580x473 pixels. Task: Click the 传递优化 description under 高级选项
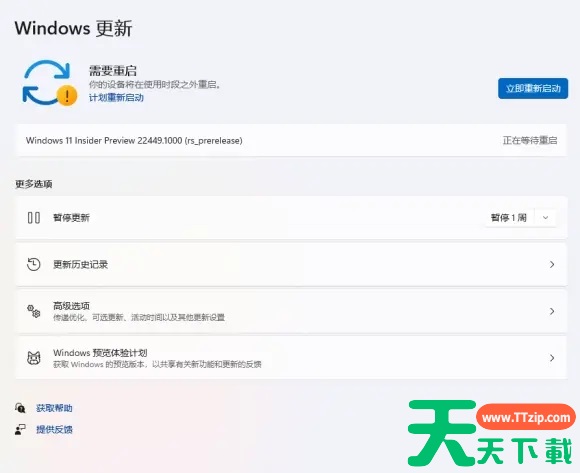point(139,317)
